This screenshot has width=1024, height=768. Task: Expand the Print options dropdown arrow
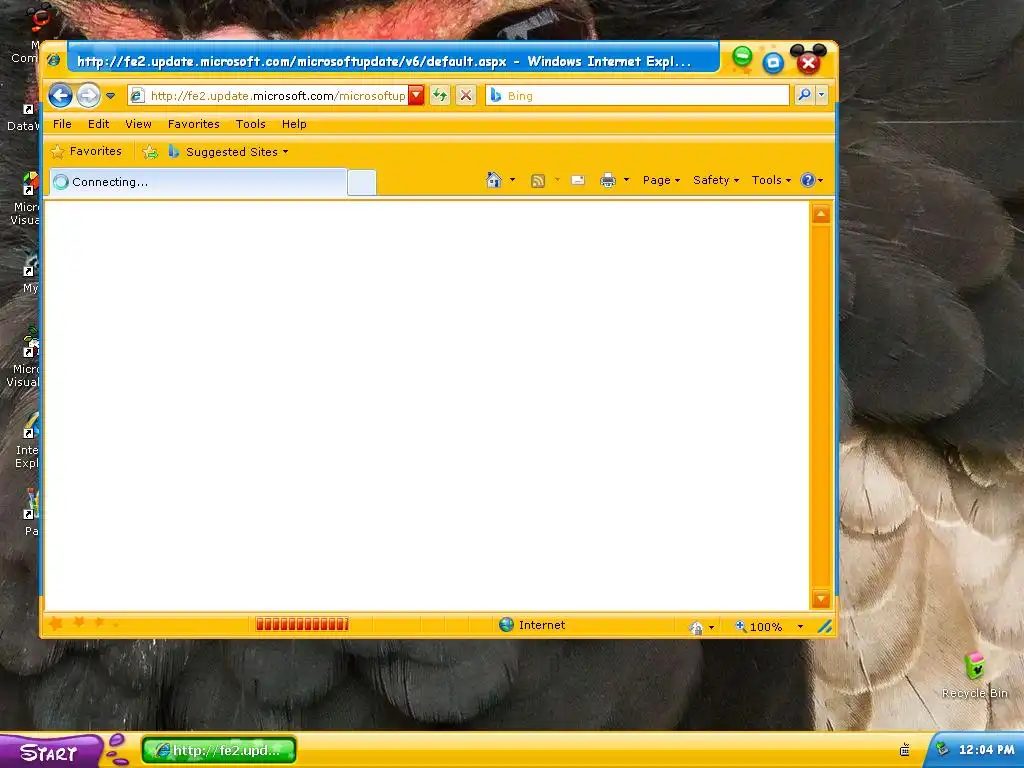click(x=626, y=180)
